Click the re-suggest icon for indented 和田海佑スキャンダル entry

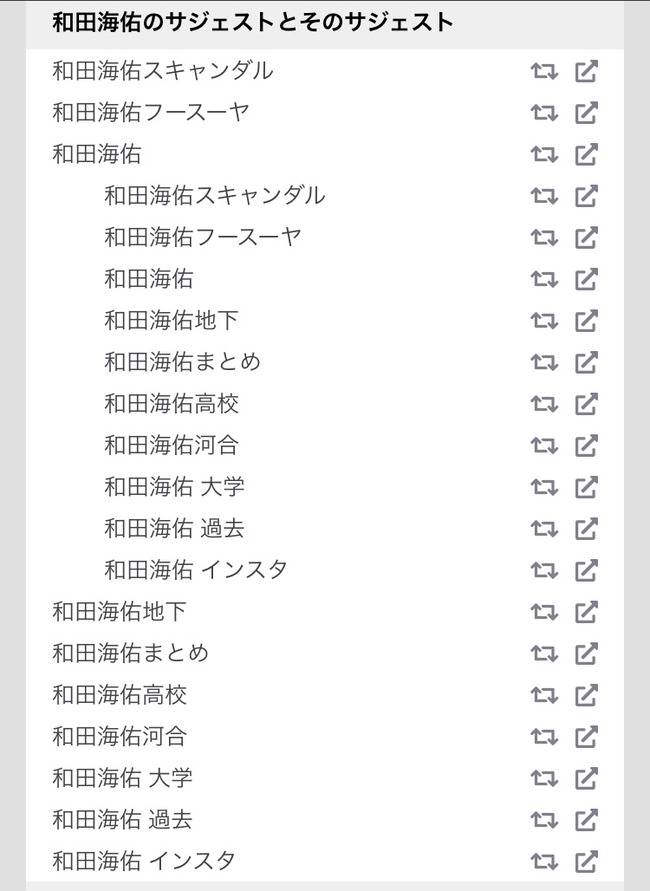(545, 196)
